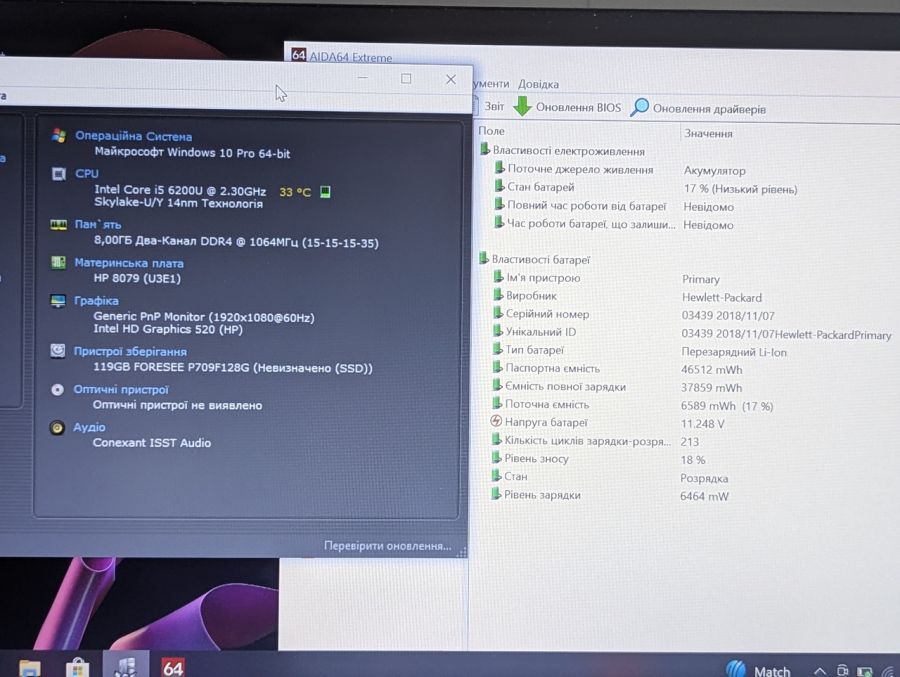
Task: Select the Рівень зарядки row
Action: tap(610, 495)
